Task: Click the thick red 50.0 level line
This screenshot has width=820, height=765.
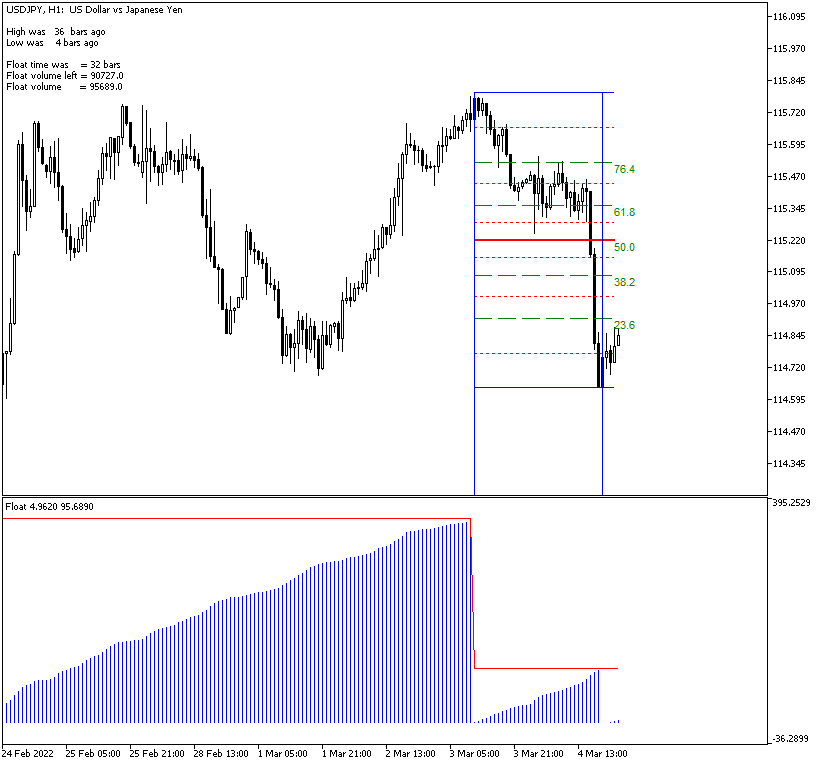Action: (x=544, y=240)
